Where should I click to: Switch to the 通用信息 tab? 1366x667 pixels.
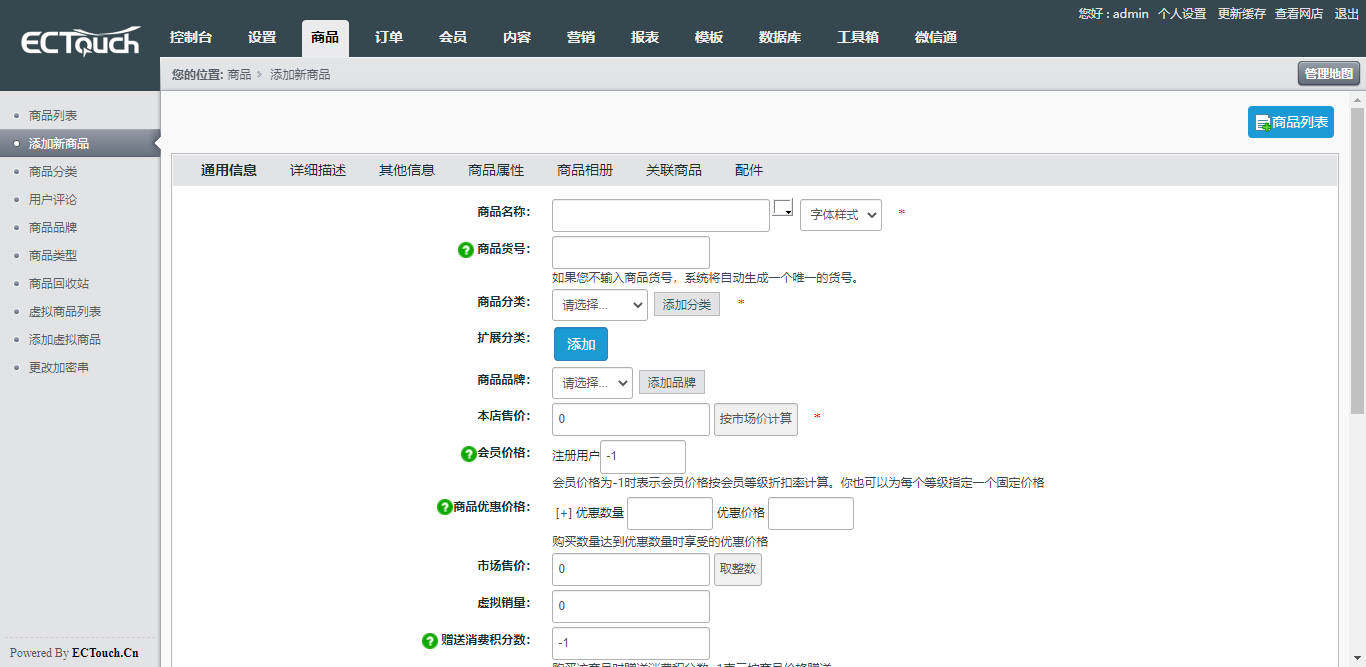pos(229,170)
